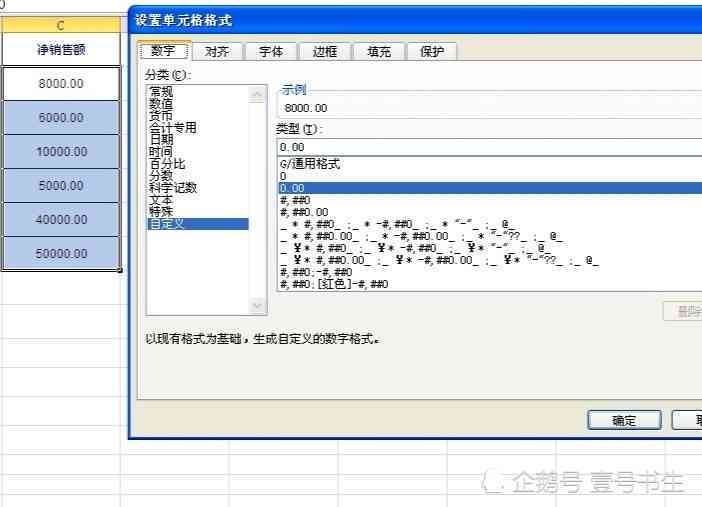This screenshot has height=507, width=702.
Task: Click the 净销售额 header cell
Action: coord(61,49)
